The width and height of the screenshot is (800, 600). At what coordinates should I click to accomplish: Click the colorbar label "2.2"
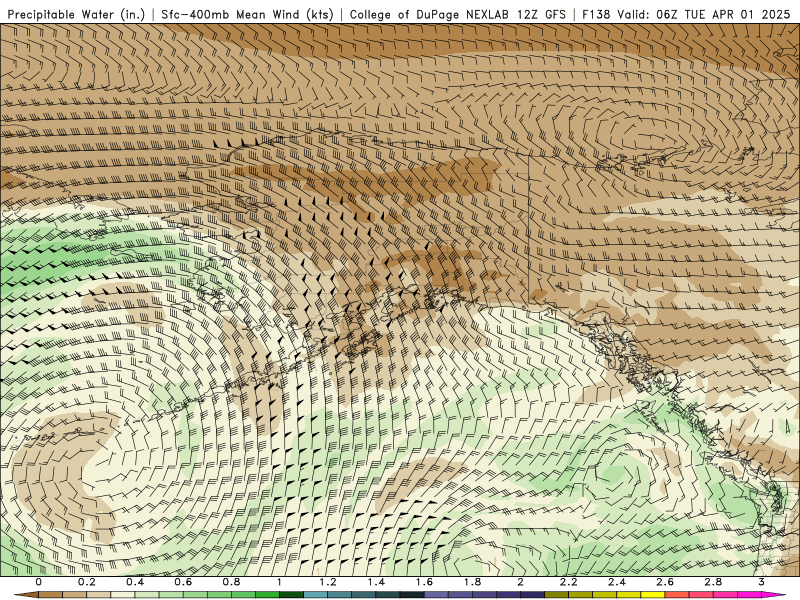coord(568,582)
